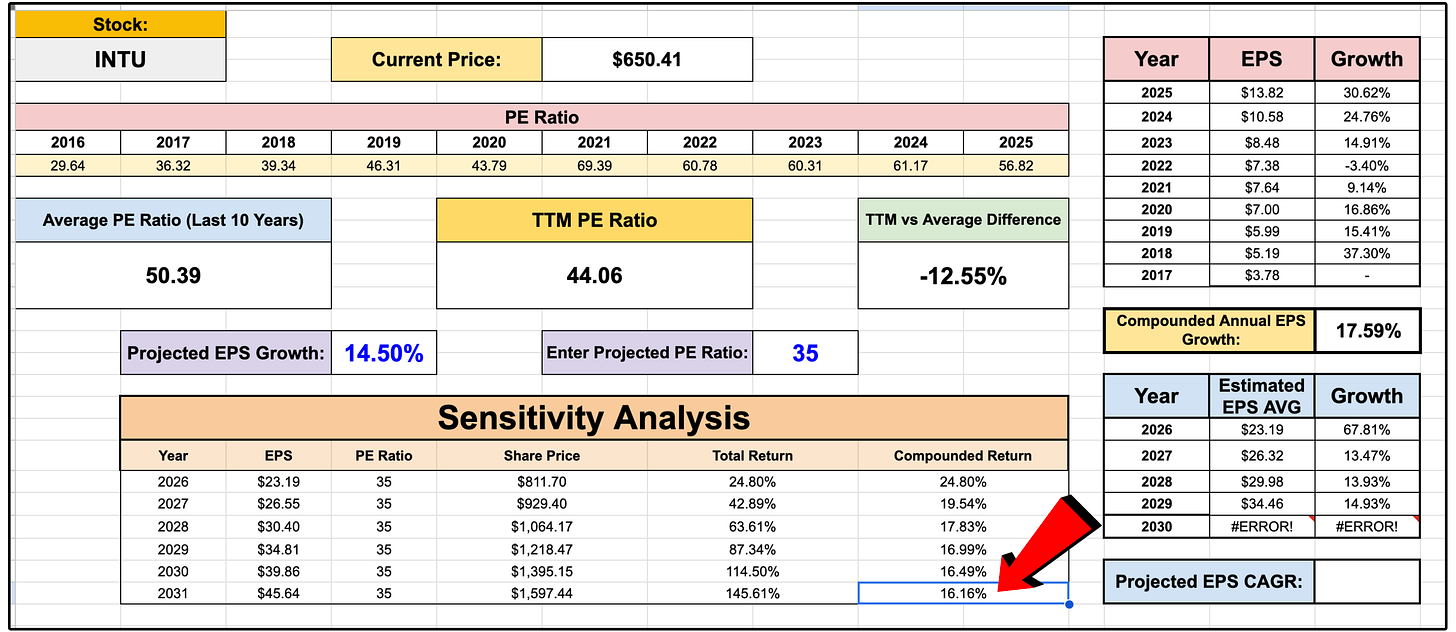Screen dimensions: 1456x632
Task: Click the Current Price value $650.41
Action: [x=647, y=59]
